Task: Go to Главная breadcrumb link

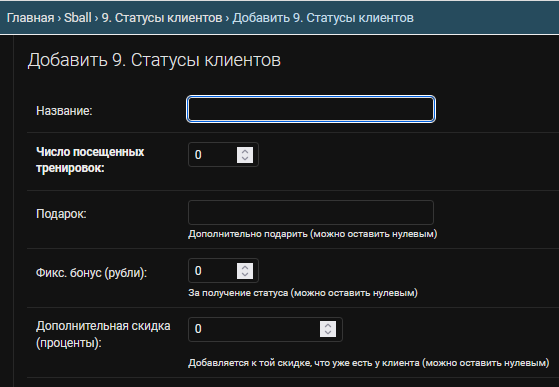Action: [x=30, y=18]
